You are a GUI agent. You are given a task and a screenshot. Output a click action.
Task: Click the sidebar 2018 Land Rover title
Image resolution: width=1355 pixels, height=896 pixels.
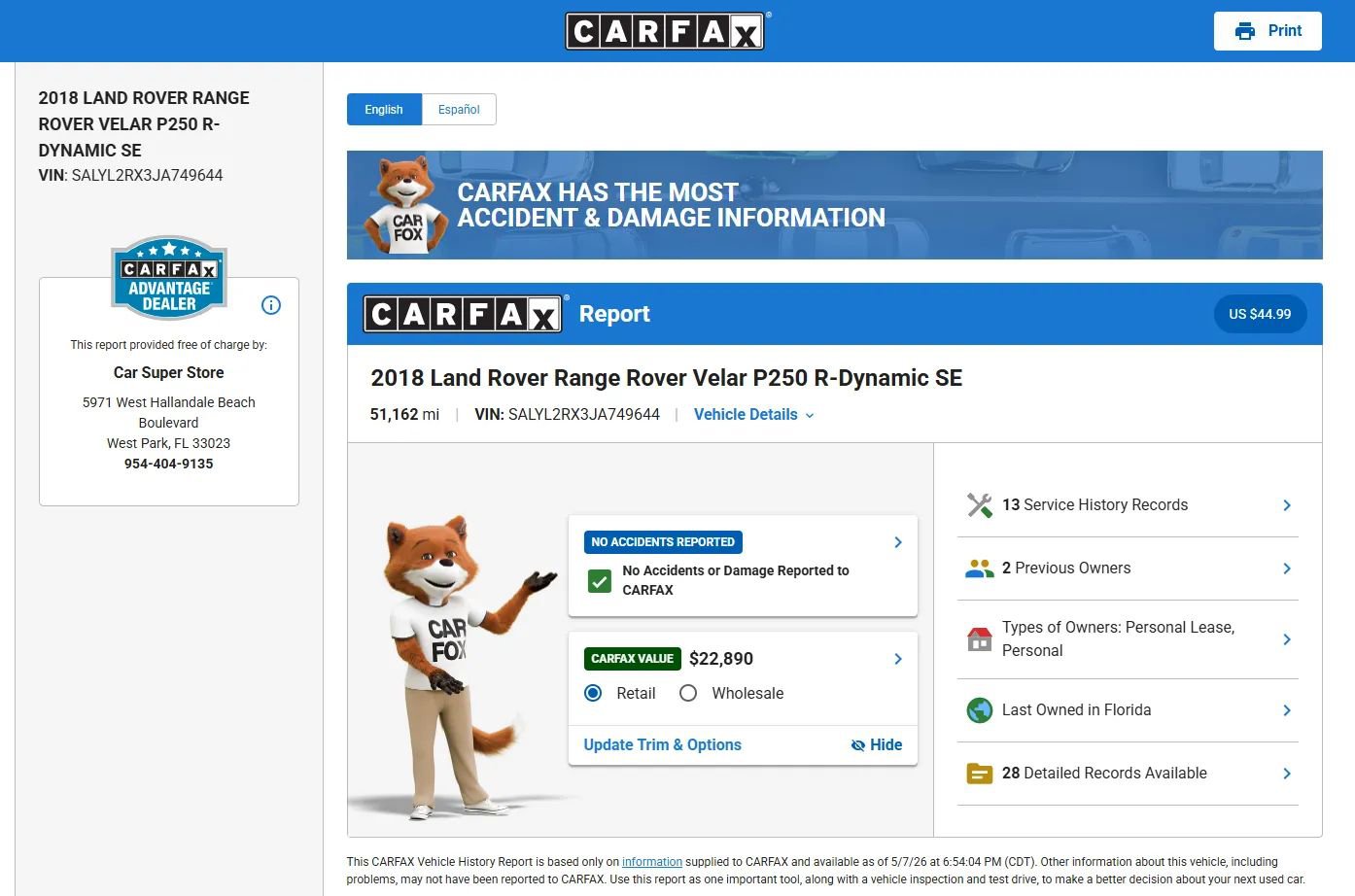pyautogui.click(x=144, y=124)
